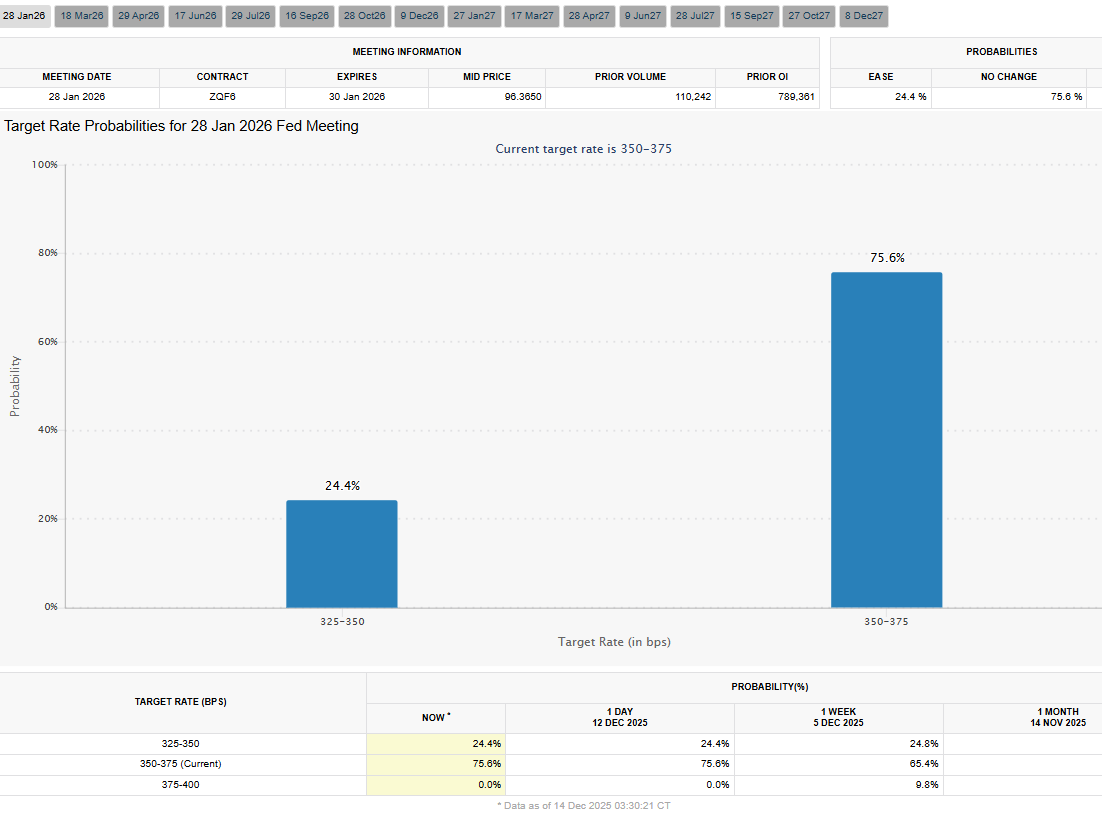Click the 325-350 probability bar
Screen dimensions: 1102x815
pyautogui.click(x=342, y=554)
